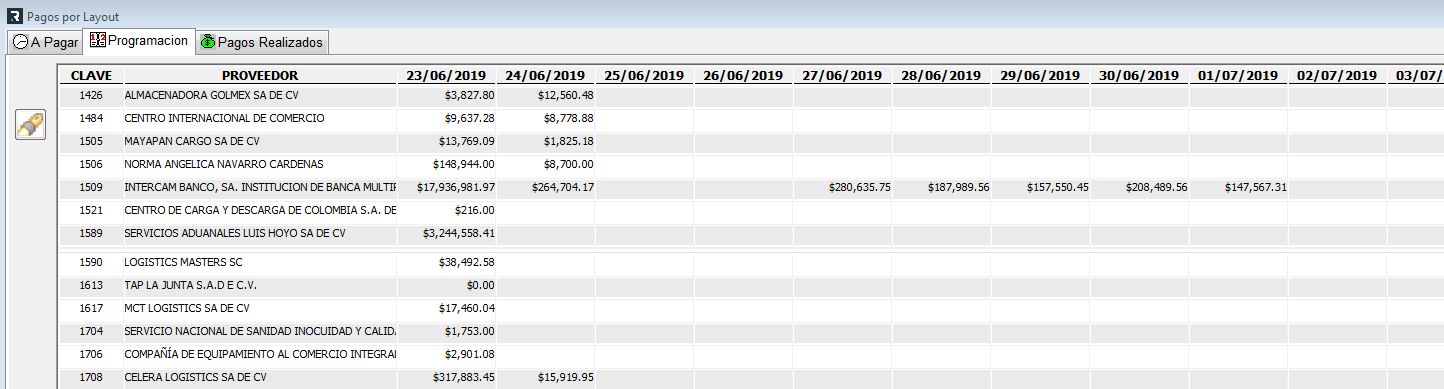Select clave cell 1613
The width and height of the screenshot is (1444, 389).
pos(90,285)
